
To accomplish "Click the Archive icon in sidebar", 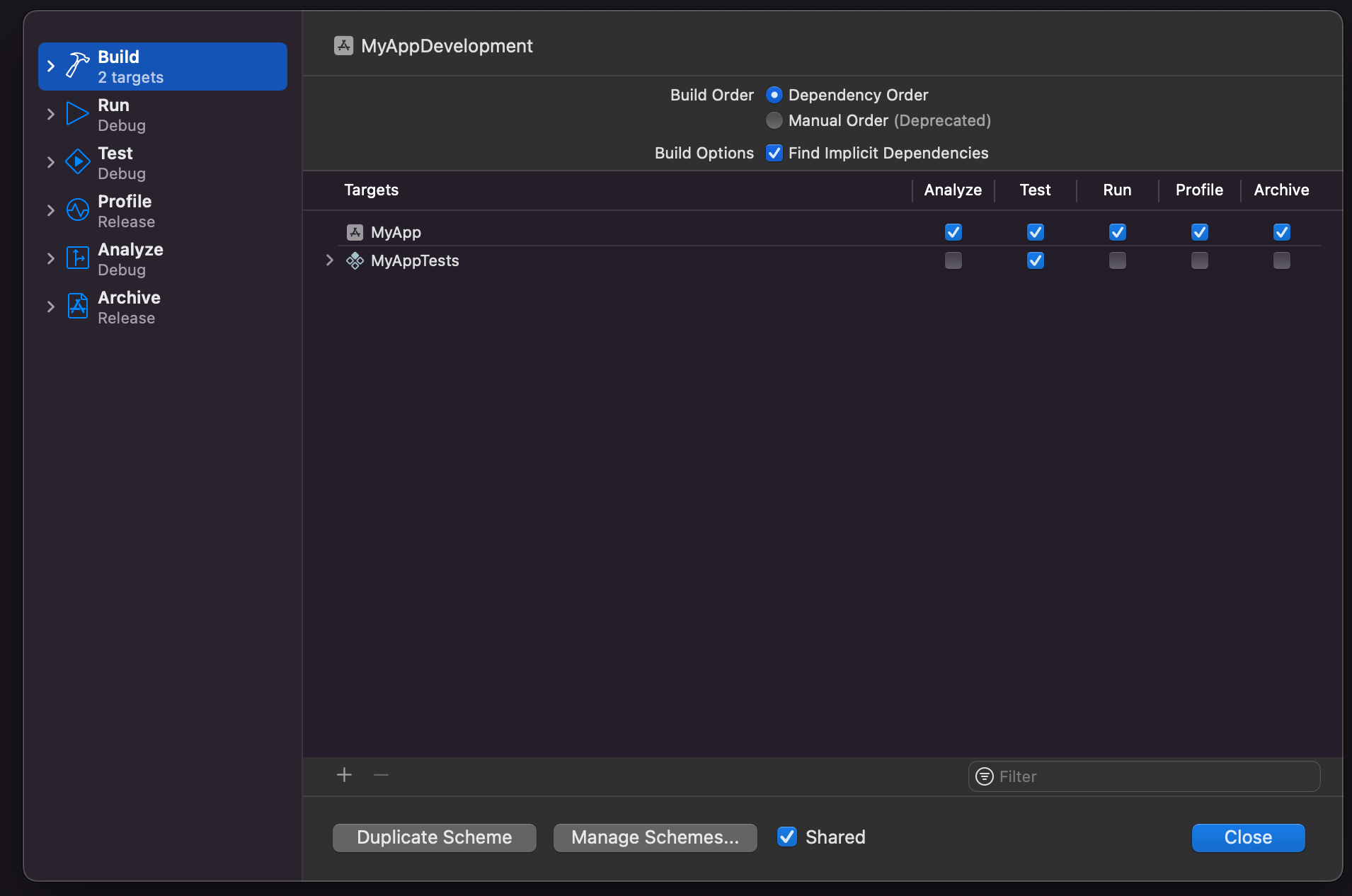I will [x=77, y=306].
